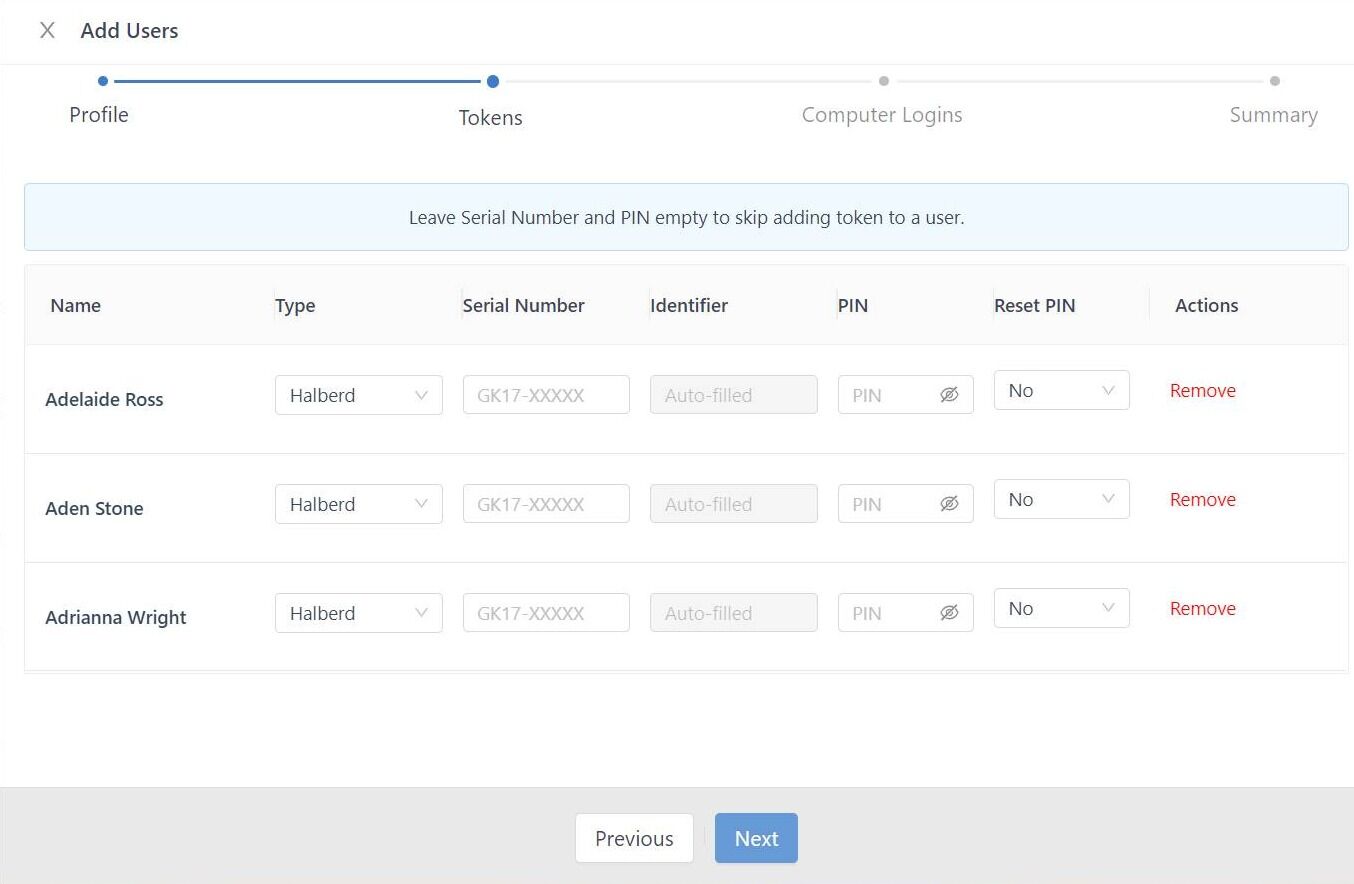Open Reset PIN dropdown for Aden Stone
This screenshot has width=1354, height=884.
[x=1062, y=499]
